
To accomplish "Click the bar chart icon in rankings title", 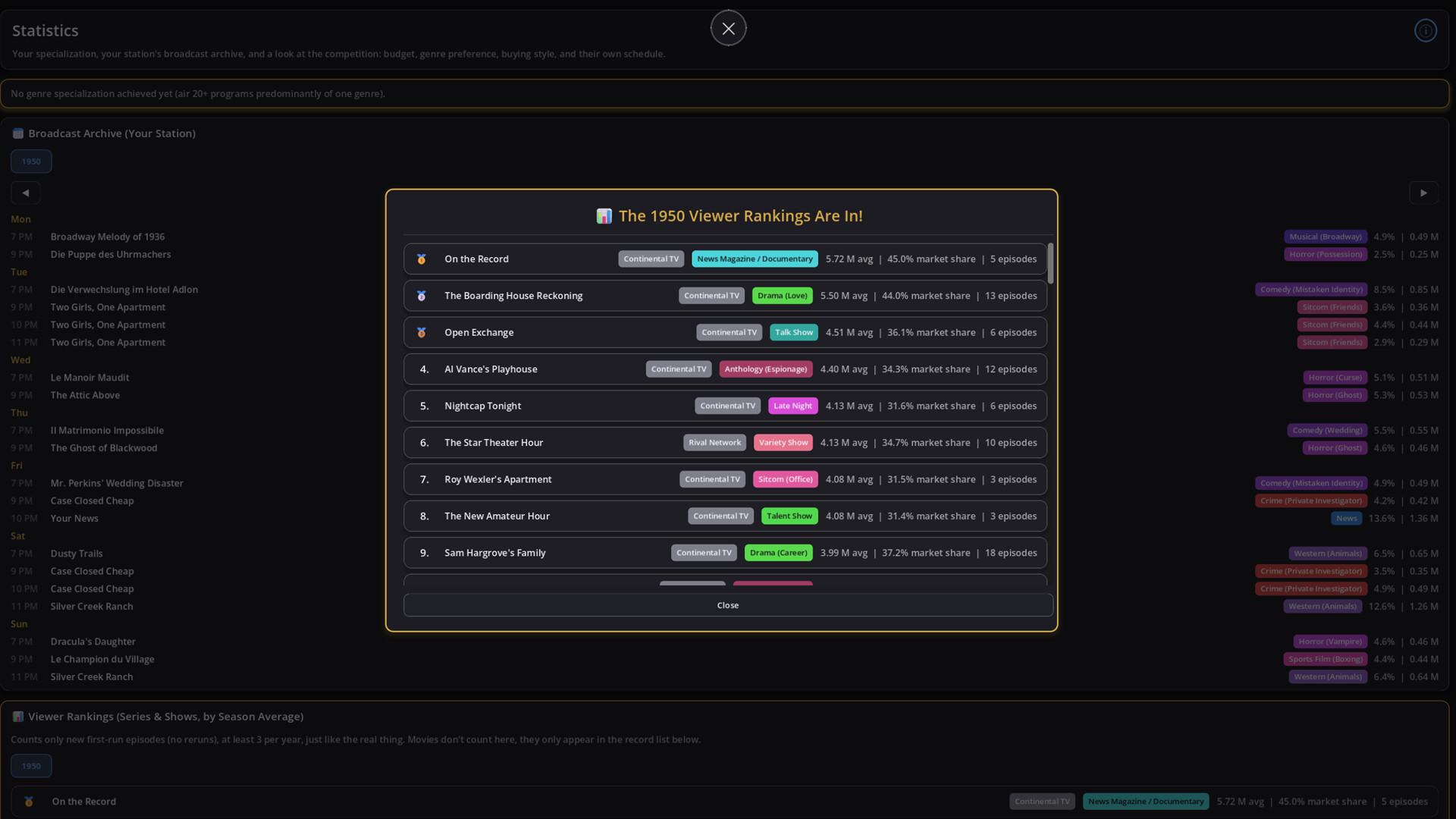I will (604, 216).
